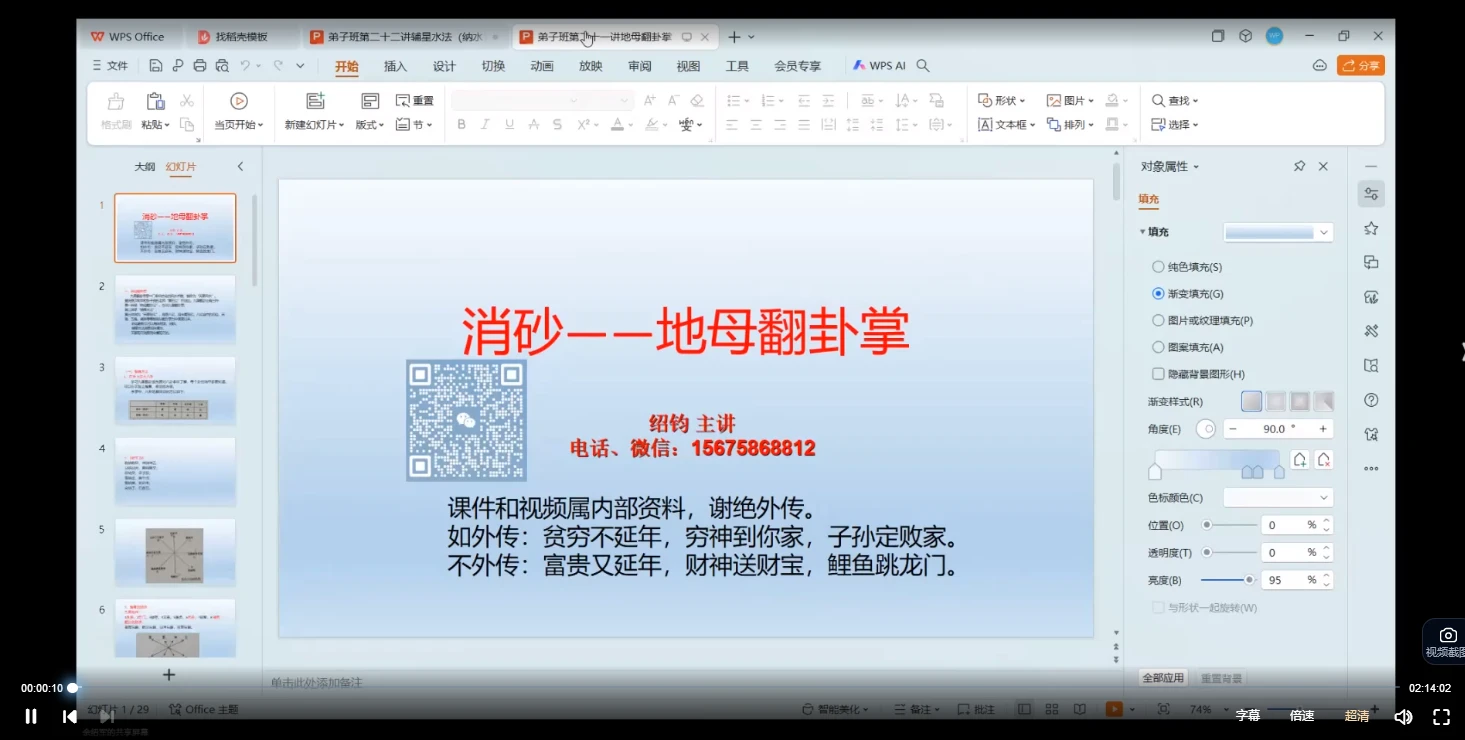Click the Cut scissors icon
The height and width of the screenshot is (740, 1465).
(x=187, y=101)
